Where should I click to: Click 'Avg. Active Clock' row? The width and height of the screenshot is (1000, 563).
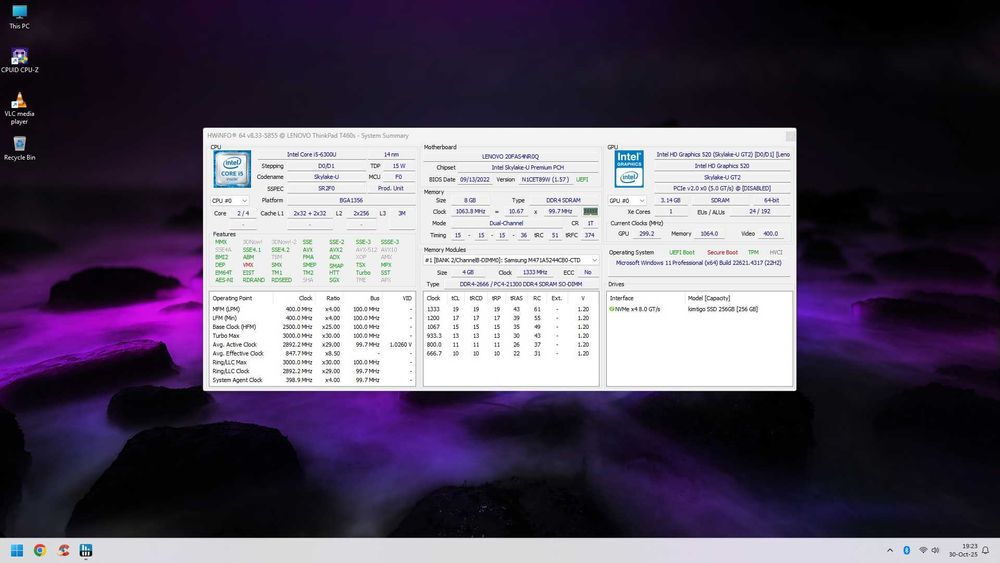point(312,345)
